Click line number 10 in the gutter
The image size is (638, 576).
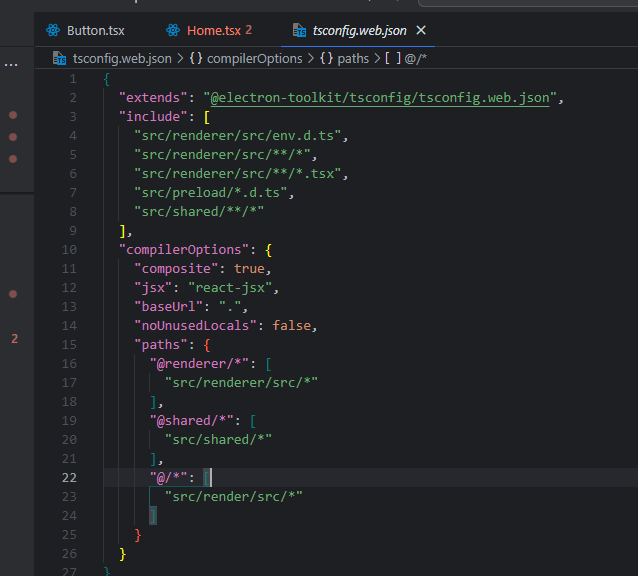[x=69, y=250]
